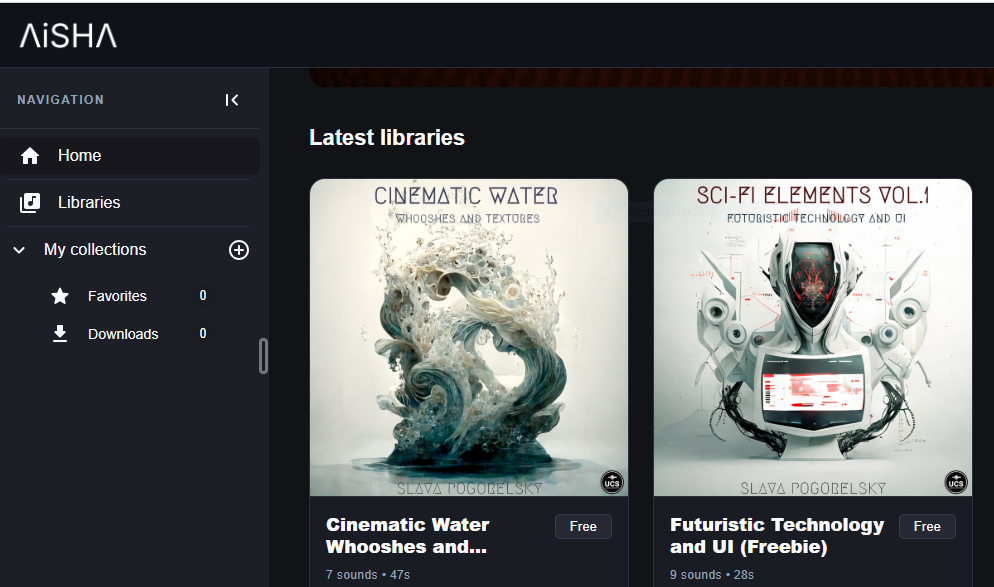The width and height of the screenshot is (994, 587).
Task: Open the Downloads collection label
Action: [123, 334]
